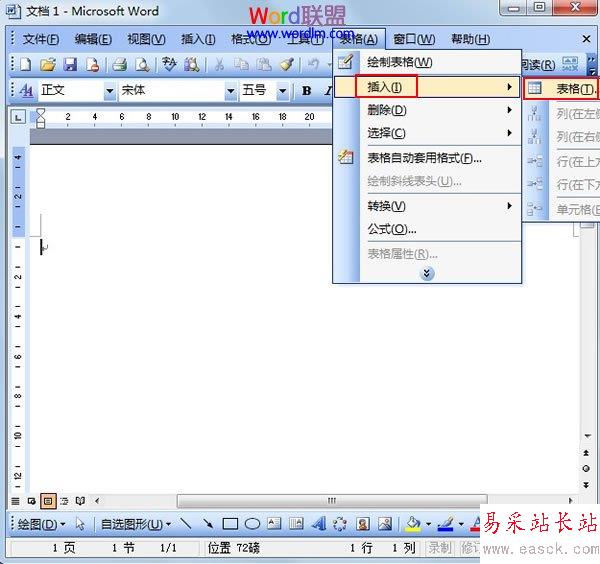Switch to Normal view button
This screenshot has width=600, height=564.
15,501
